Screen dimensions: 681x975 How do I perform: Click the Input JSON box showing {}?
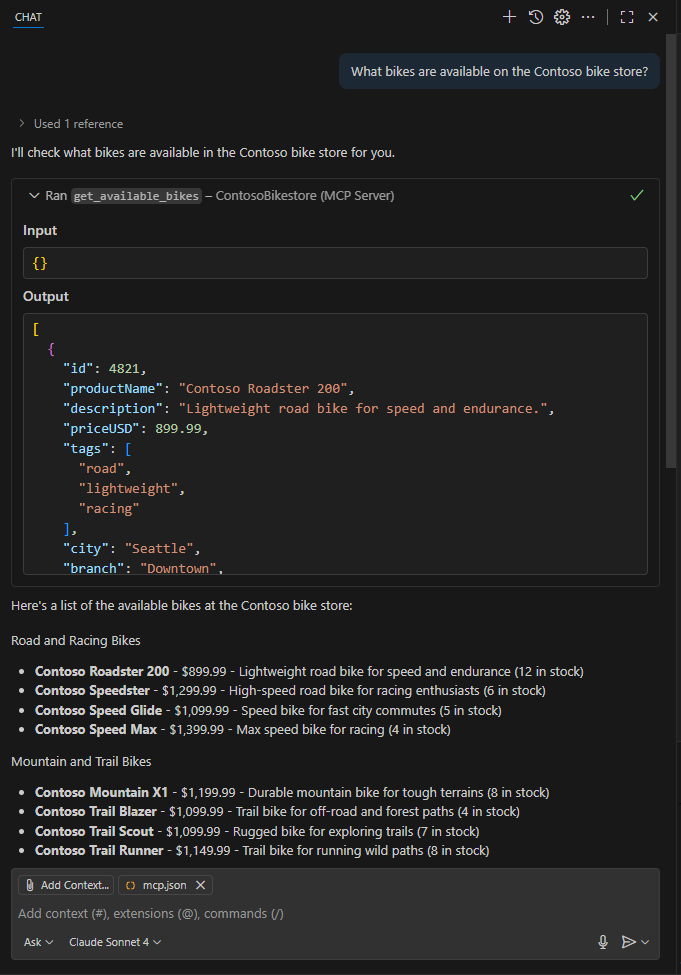click(x=335, y=263)
